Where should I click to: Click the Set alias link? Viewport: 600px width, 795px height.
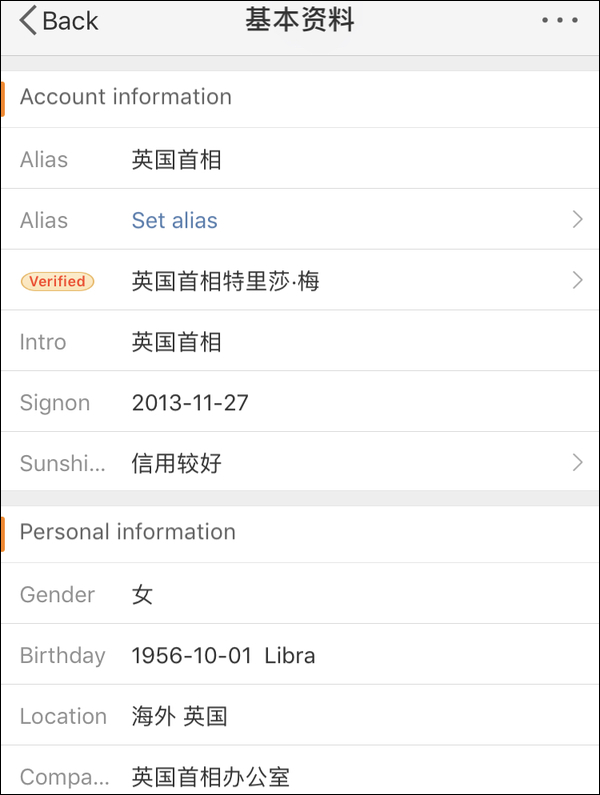[174, 220]
